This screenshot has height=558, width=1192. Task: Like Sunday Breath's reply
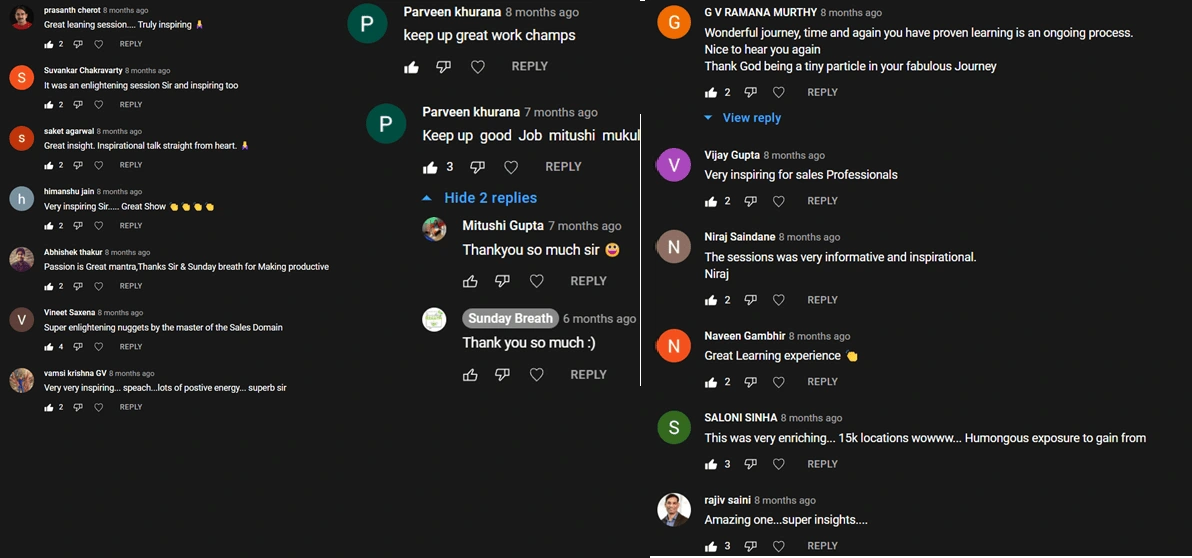pos(470,375)
